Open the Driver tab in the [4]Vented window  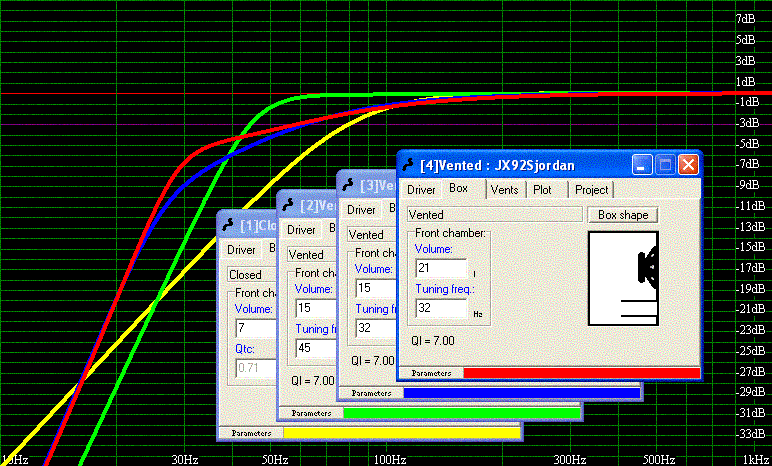[x=421, y=190]
